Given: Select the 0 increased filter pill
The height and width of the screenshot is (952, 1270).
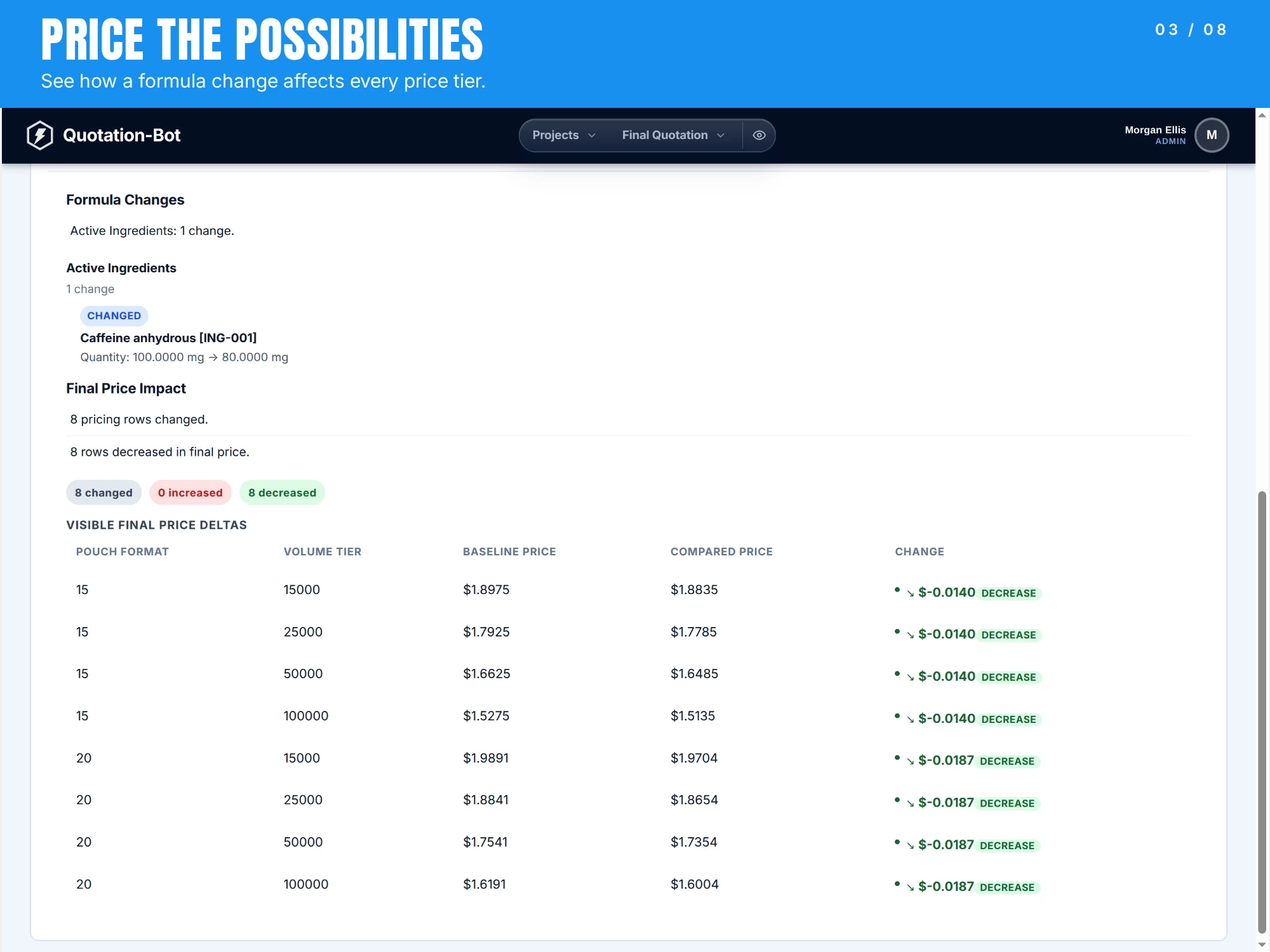Looking at the screenshot, I should [x=190, y=493].
